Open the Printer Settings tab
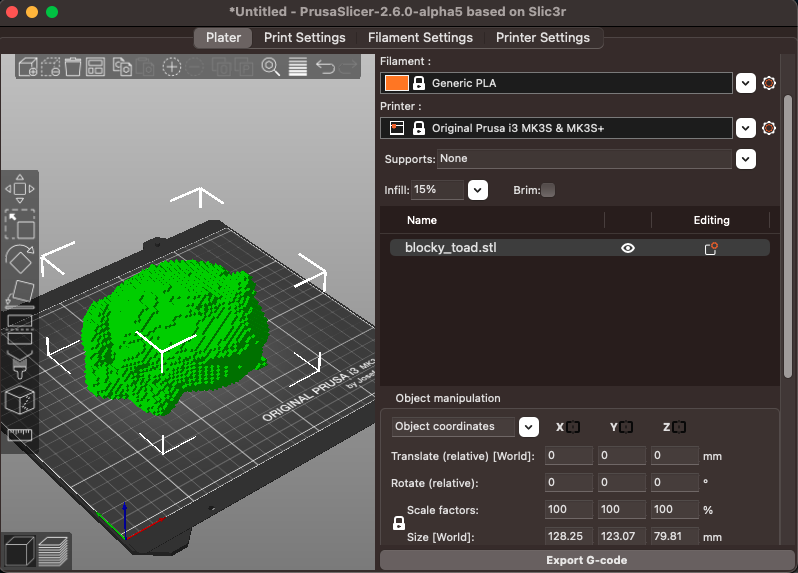Image resolution: width=798 pixels, height=573 pixels. (x=543, y=38)
